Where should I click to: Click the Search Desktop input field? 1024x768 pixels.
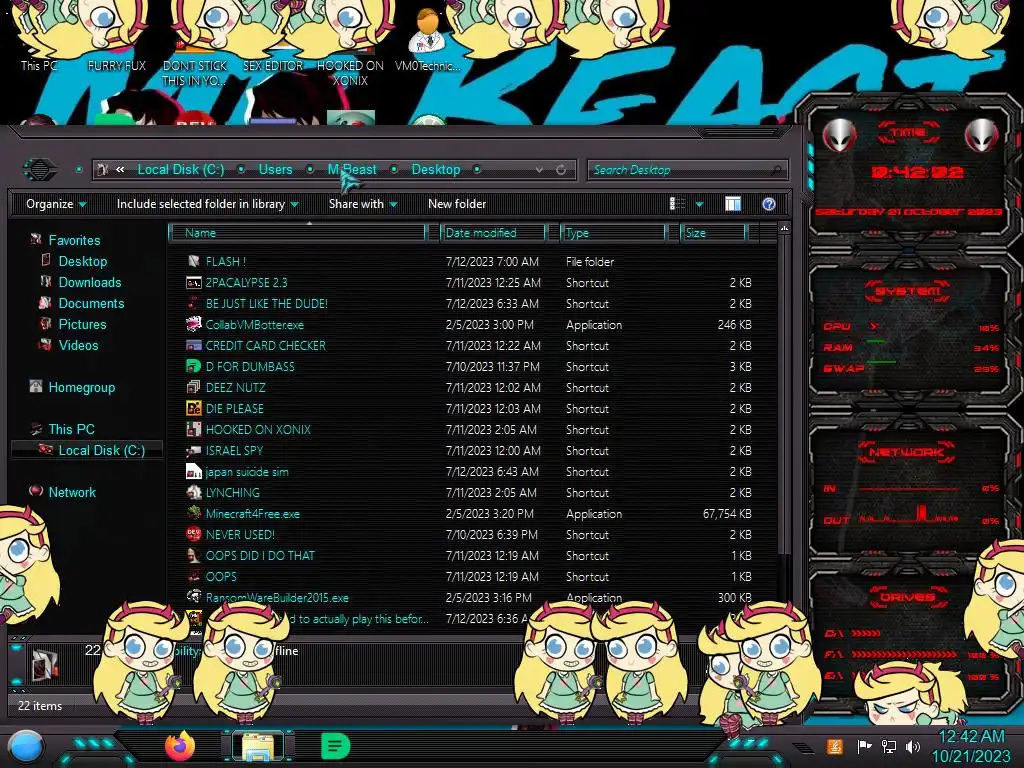(687, 170)
